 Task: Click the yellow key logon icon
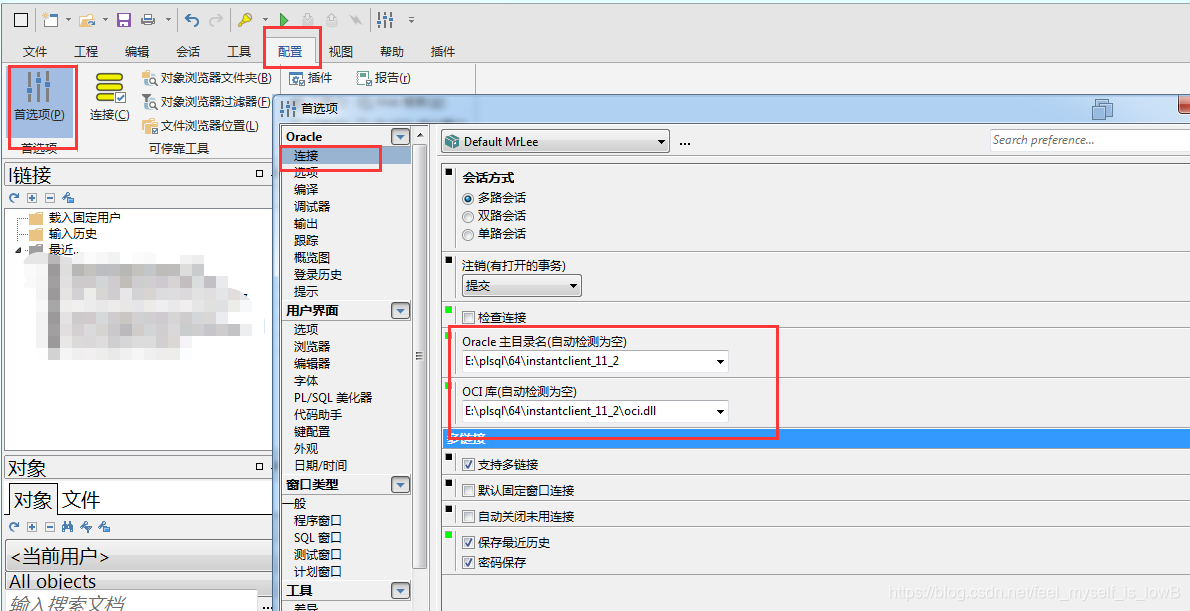245,20
